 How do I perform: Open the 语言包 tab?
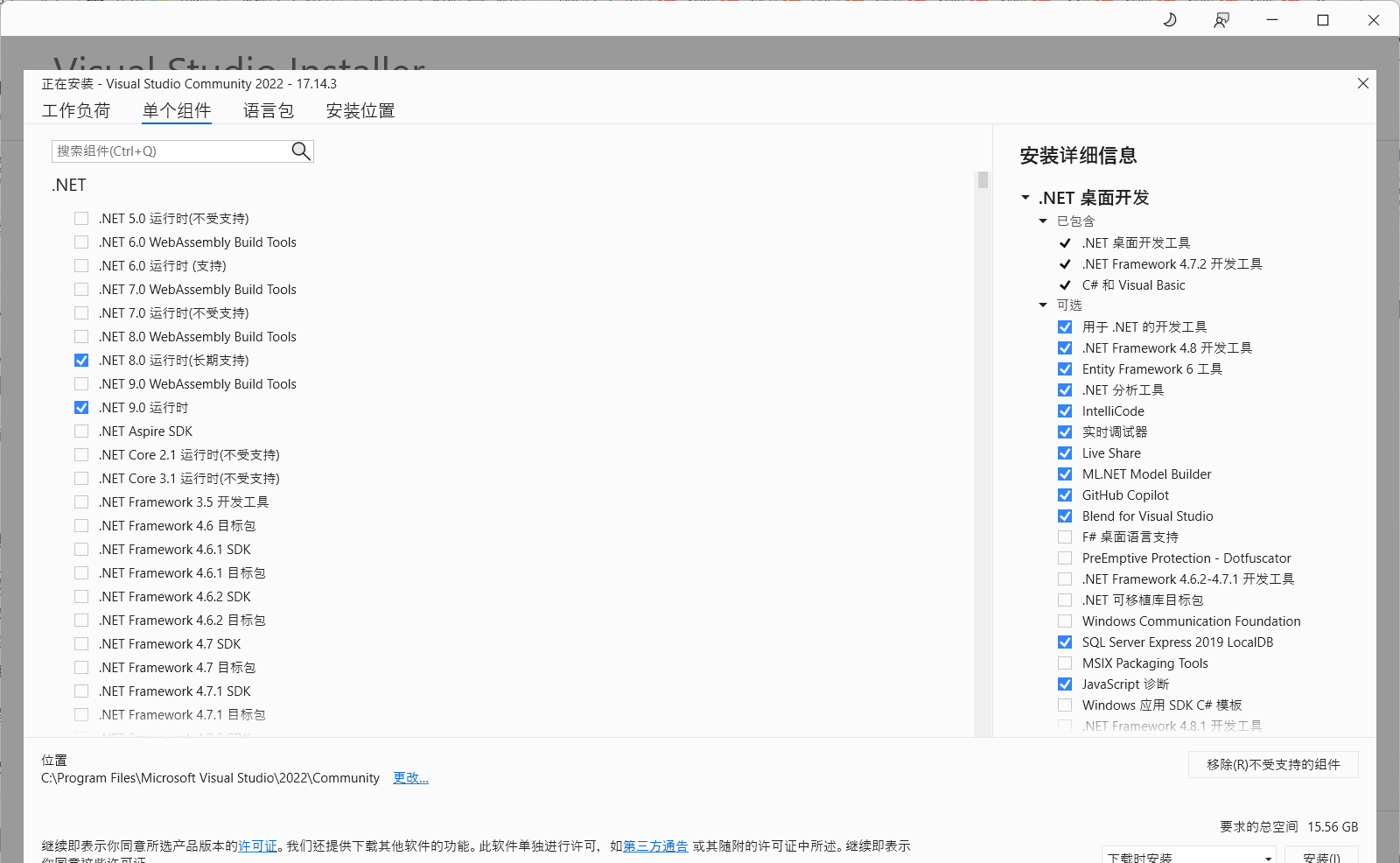click(269, 111)
